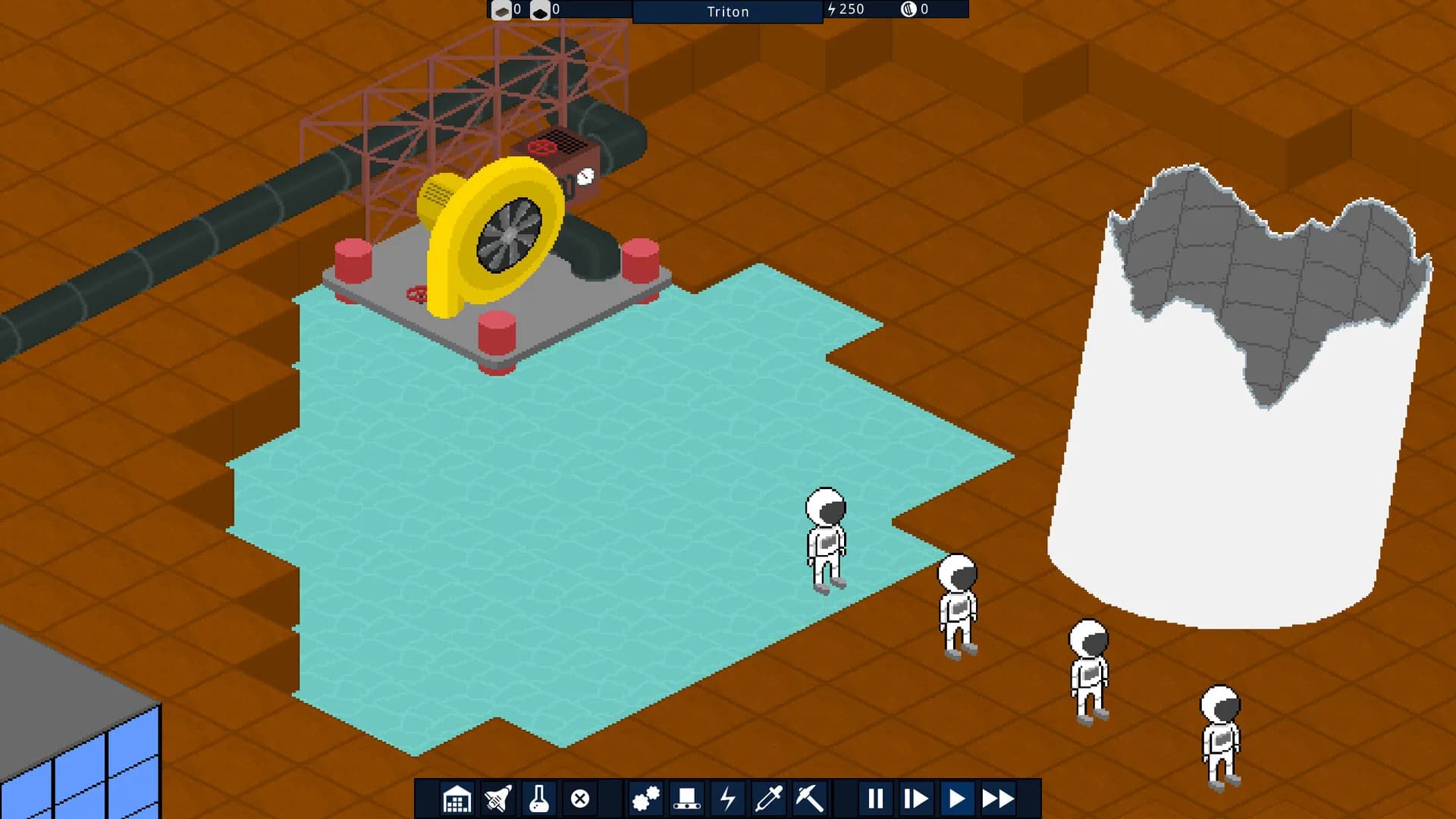
Task: Pause the game simulation
Action: [x=875, y=799]
